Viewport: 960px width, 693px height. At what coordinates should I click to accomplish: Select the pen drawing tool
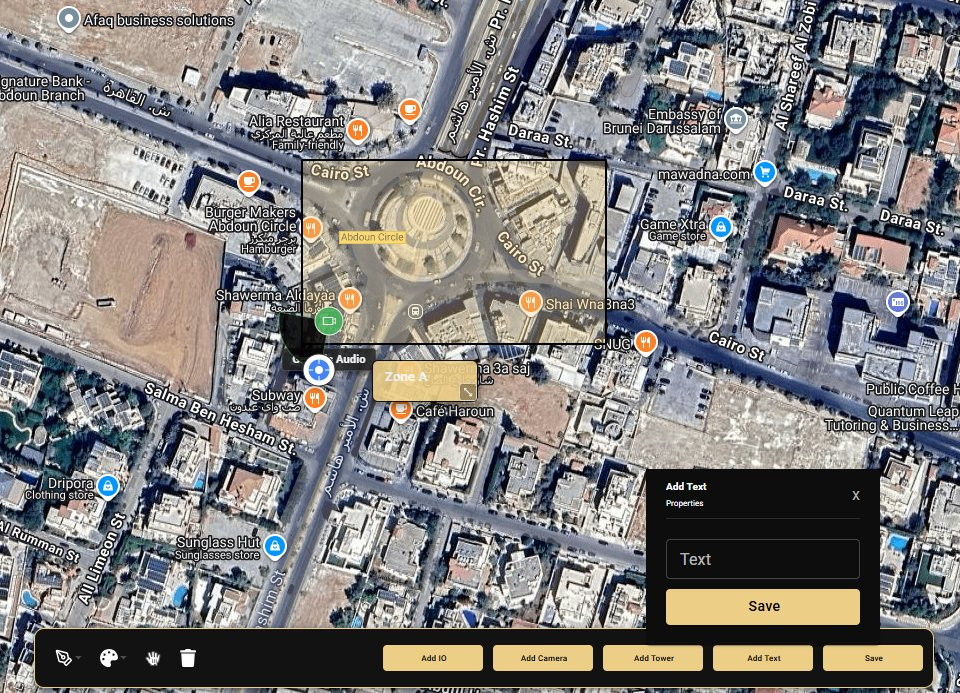[63, 658]
